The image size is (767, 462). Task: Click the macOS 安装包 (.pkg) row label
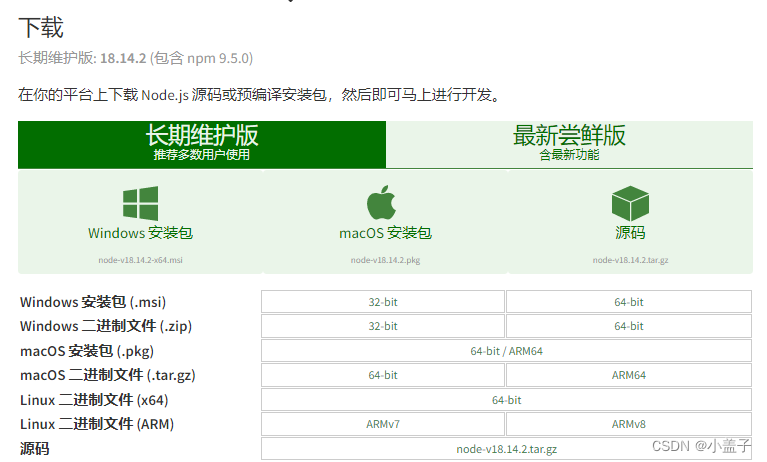coord(87,351)
